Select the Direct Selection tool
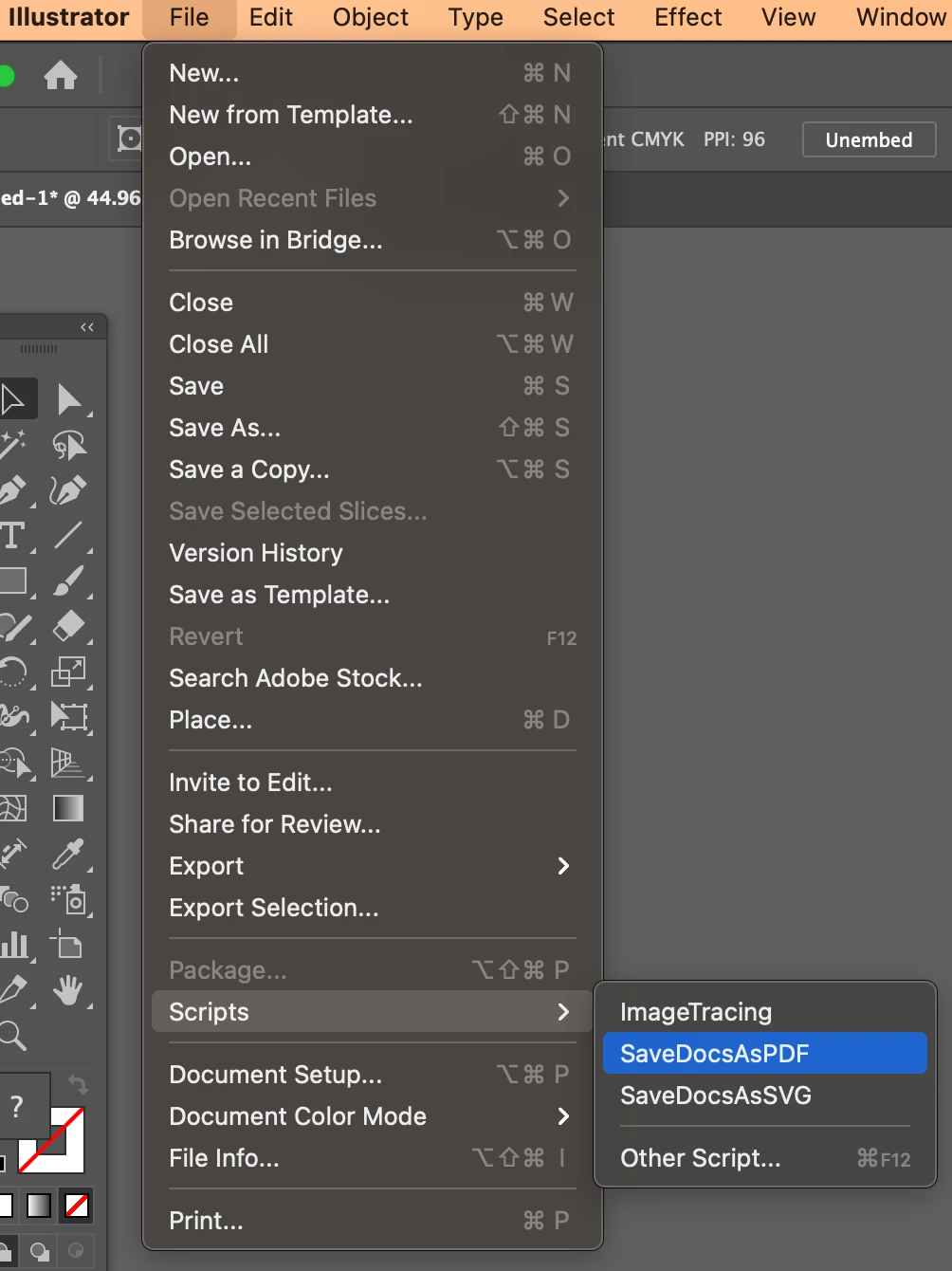This screenshot has width=952, height=1271. pos(69,399)
